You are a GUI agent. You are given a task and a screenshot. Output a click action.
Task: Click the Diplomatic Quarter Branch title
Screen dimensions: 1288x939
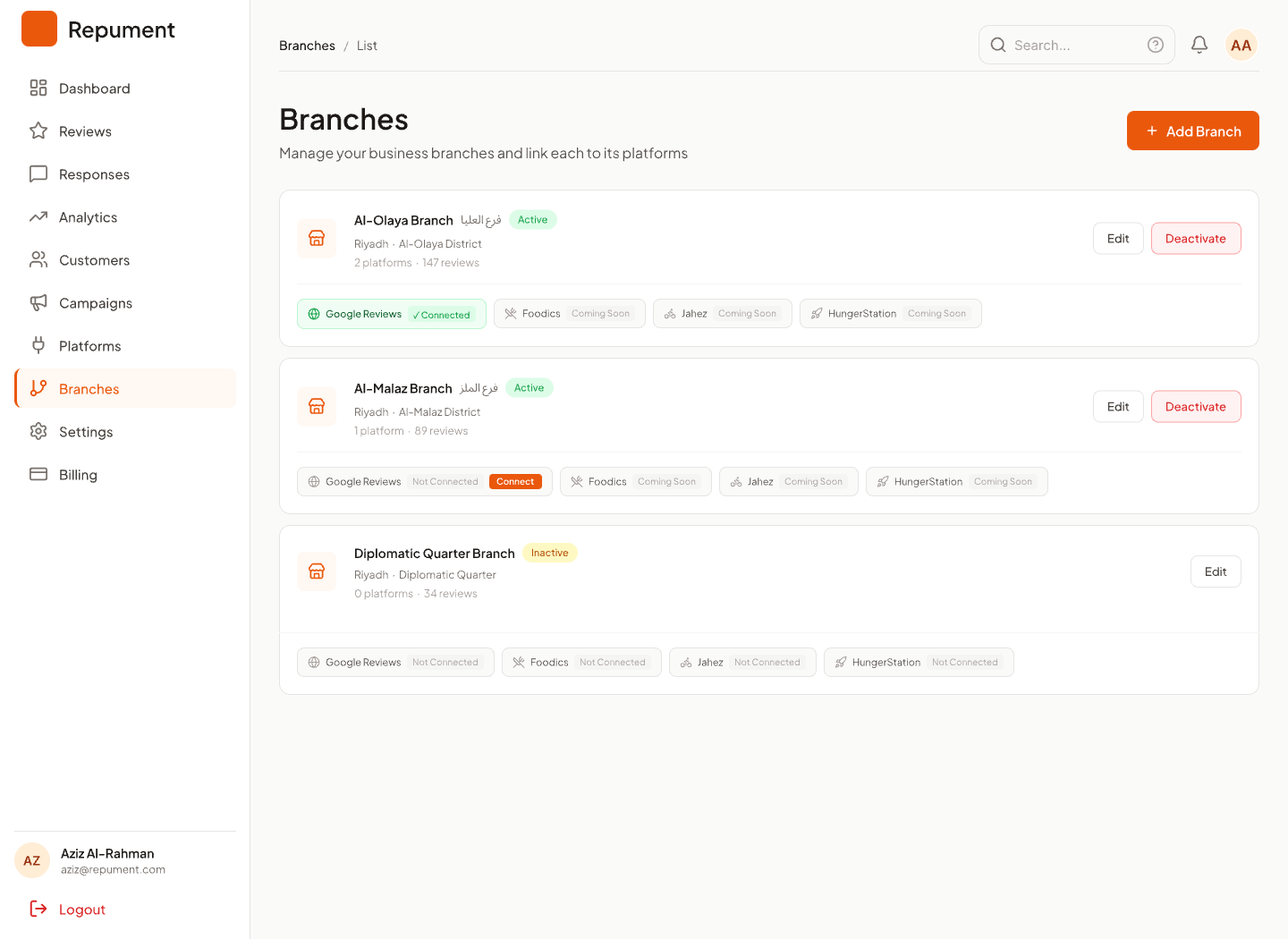(x=434, y=554)
